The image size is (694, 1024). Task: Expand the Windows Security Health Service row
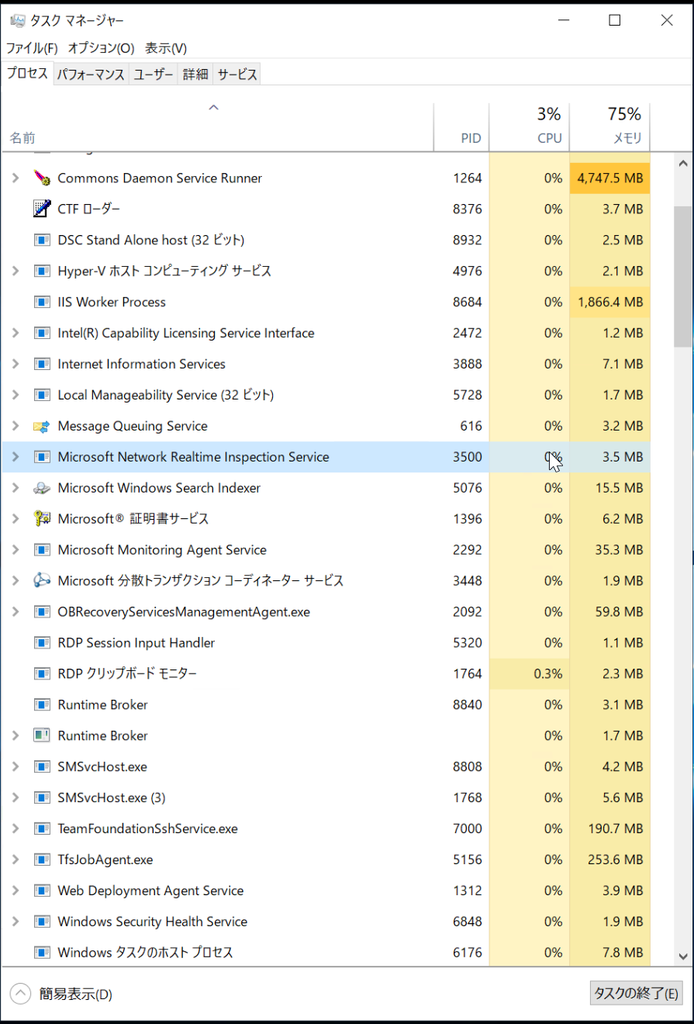[16, 921]
